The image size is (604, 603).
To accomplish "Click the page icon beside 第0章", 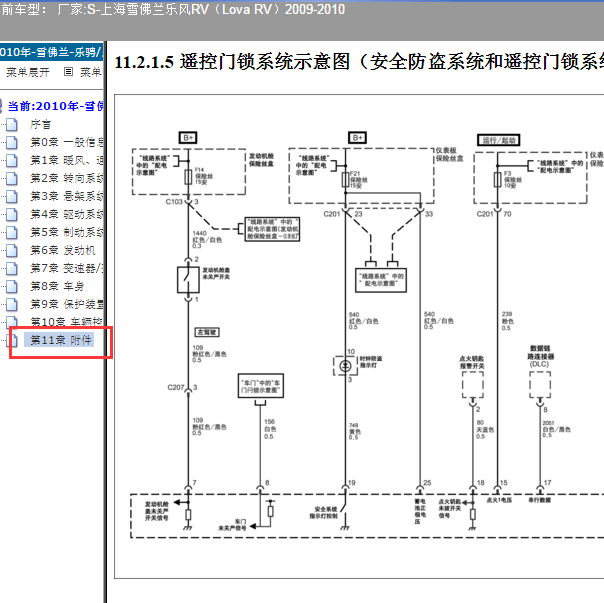I will click(12, 143).
